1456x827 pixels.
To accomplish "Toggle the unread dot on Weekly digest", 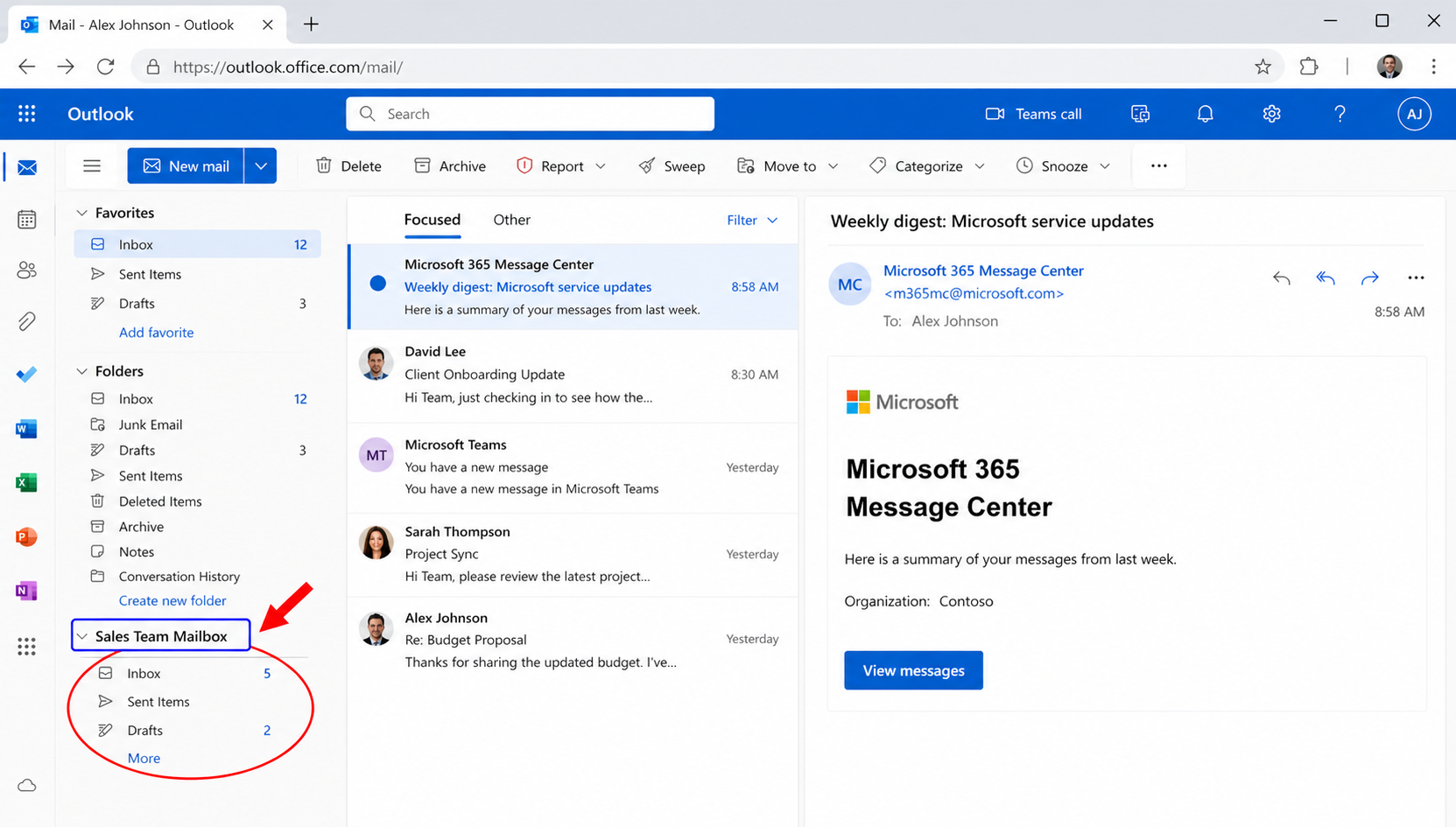I will [377, 284].
